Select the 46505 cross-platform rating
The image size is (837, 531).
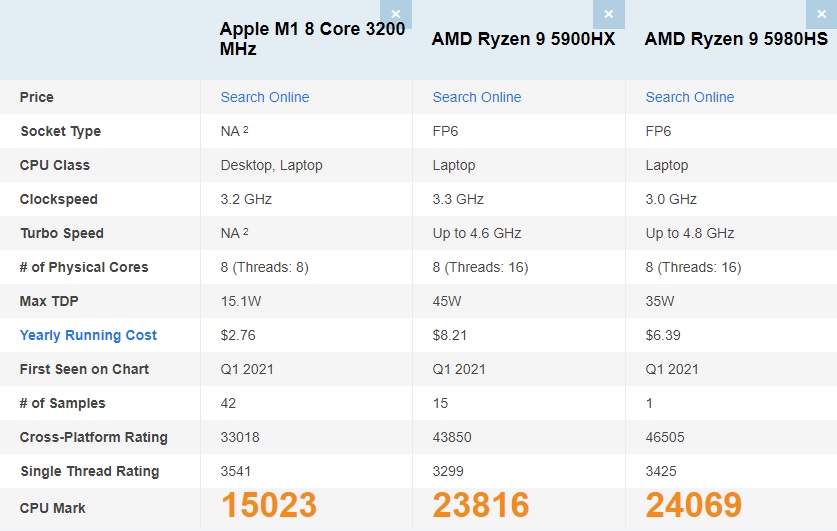tap(665, 438)
